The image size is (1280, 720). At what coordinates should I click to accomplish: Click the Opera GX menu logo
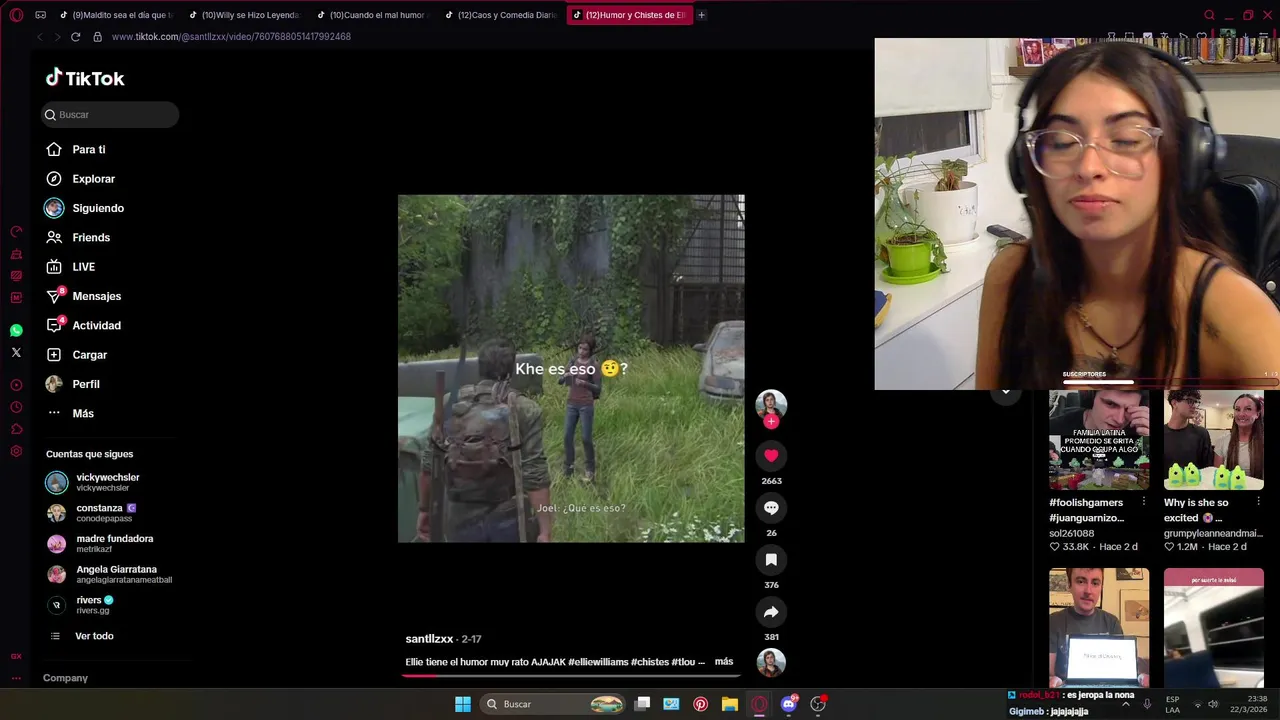16,15
